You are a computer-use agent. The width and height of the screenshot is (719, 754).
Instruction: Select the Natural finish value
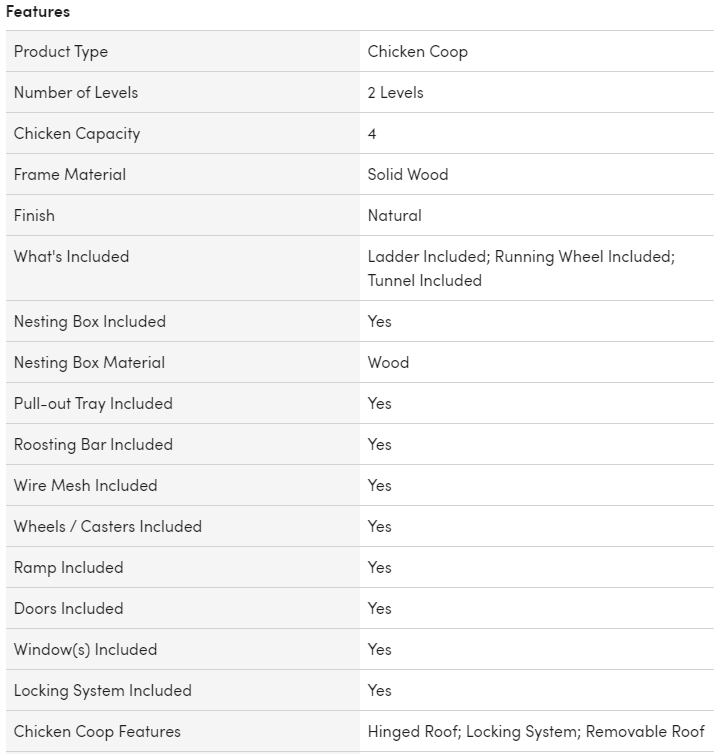pos(394,215)
